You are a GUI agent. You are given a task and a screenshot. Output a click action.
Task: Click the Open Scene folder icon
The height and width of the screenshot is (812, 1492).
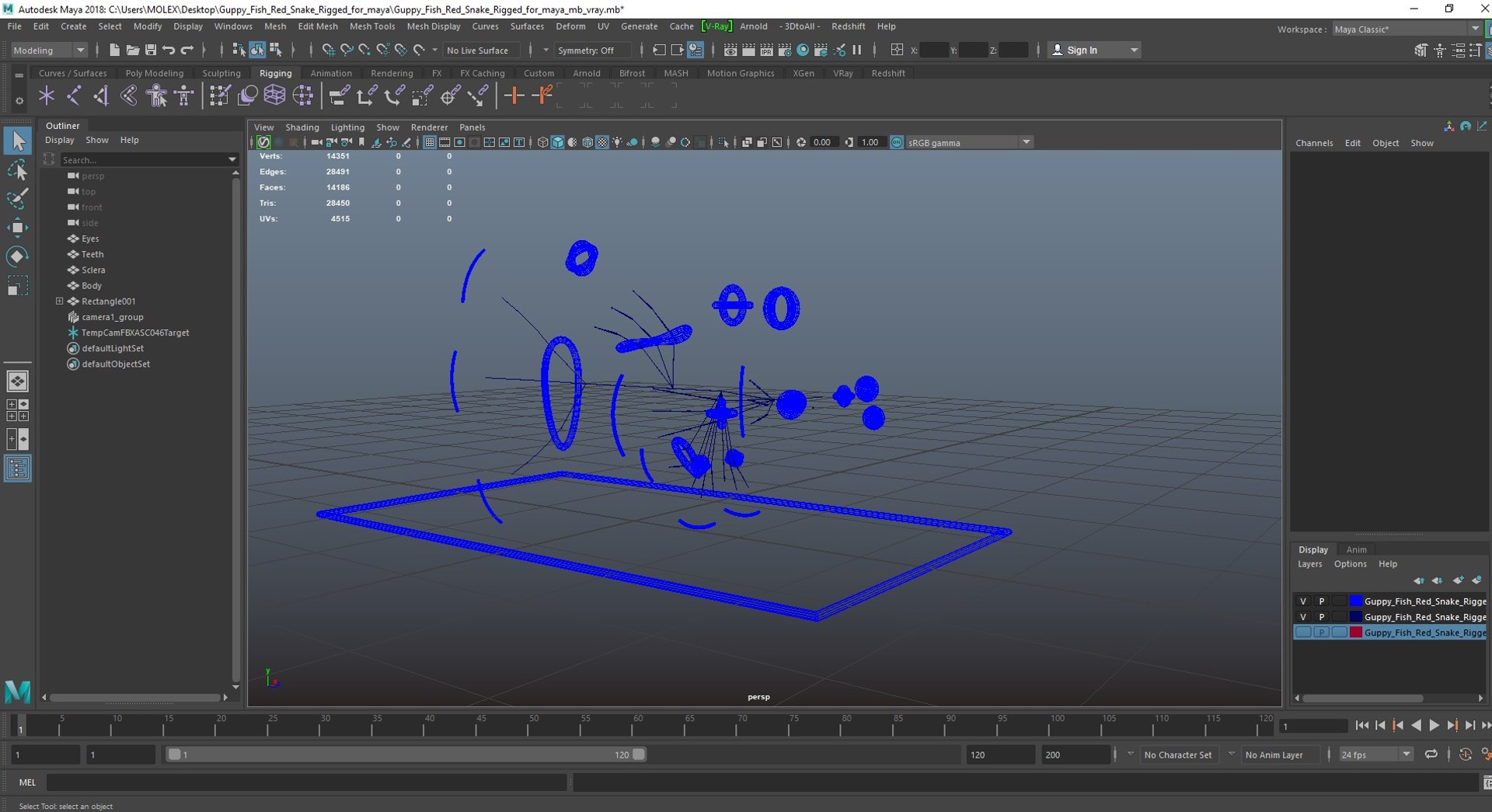[132, 50]
